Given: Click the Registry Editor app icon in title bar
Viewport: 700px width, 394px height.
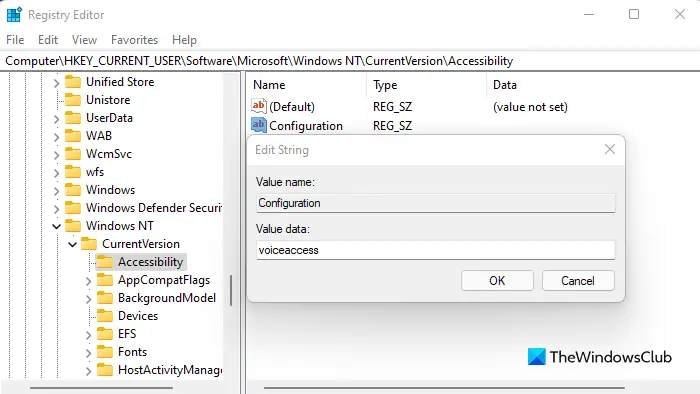Looking at the screenshot, I should (14, 15).
